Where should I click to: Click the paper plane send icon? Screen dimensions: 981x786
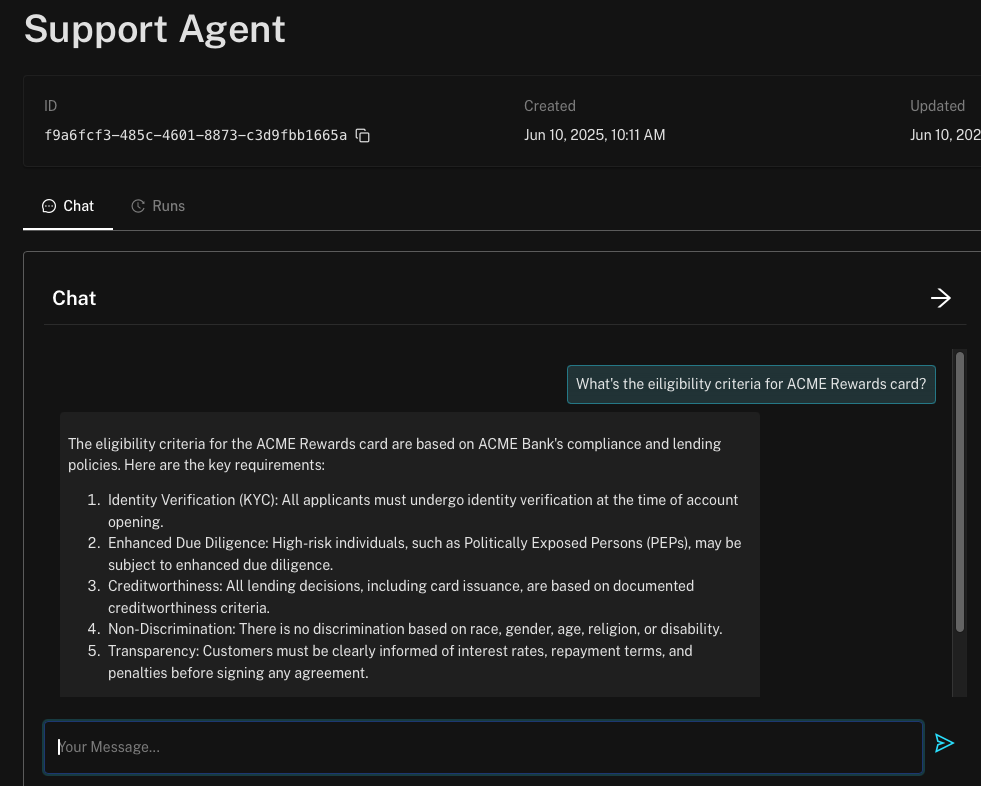click(944, 743)
